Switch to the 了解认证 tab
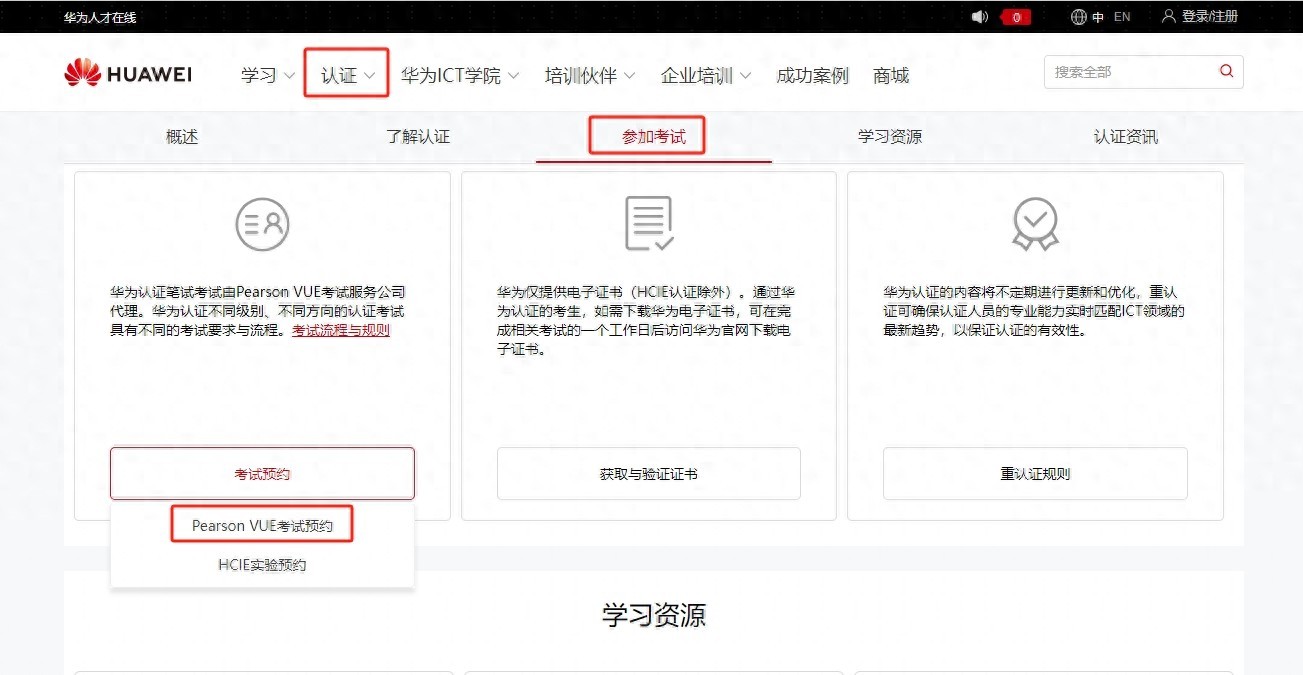 click(x=418, y=137)
